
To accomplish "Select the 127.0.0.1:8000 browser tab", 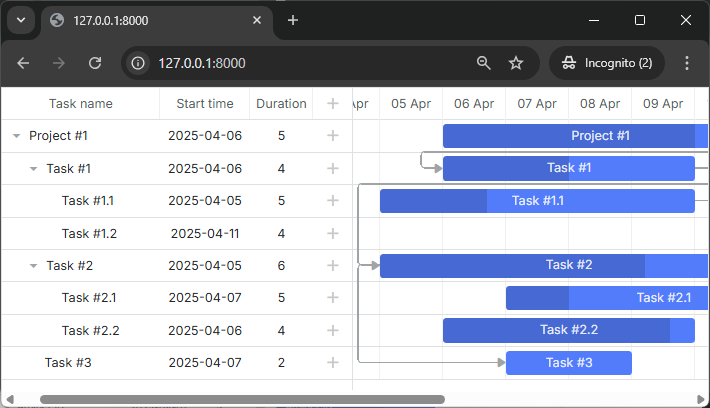I will (150, 20).
